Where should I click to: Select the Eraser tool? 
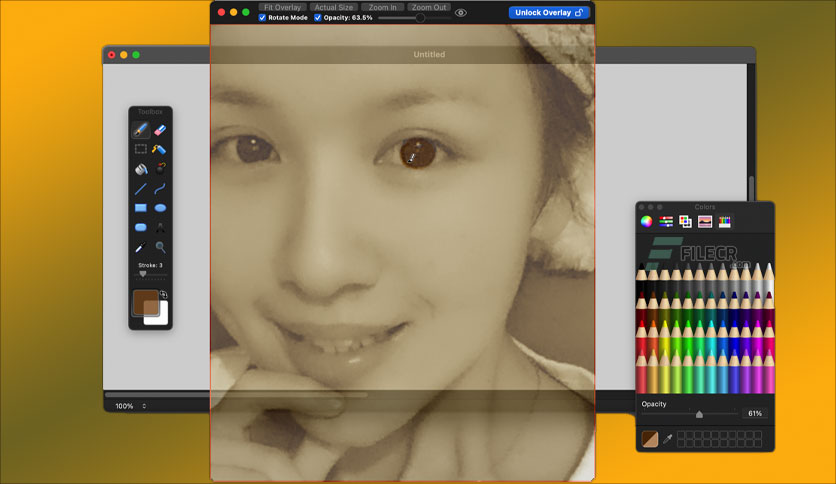pyautogui.click(x=160, y=130)
